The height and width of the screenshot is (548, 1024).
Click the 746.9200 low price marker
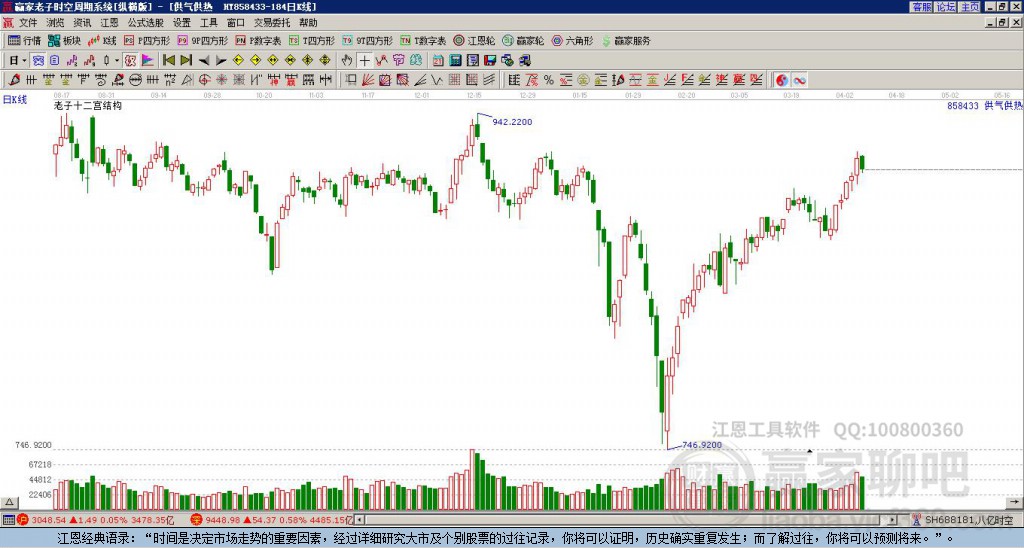[702, 445]
